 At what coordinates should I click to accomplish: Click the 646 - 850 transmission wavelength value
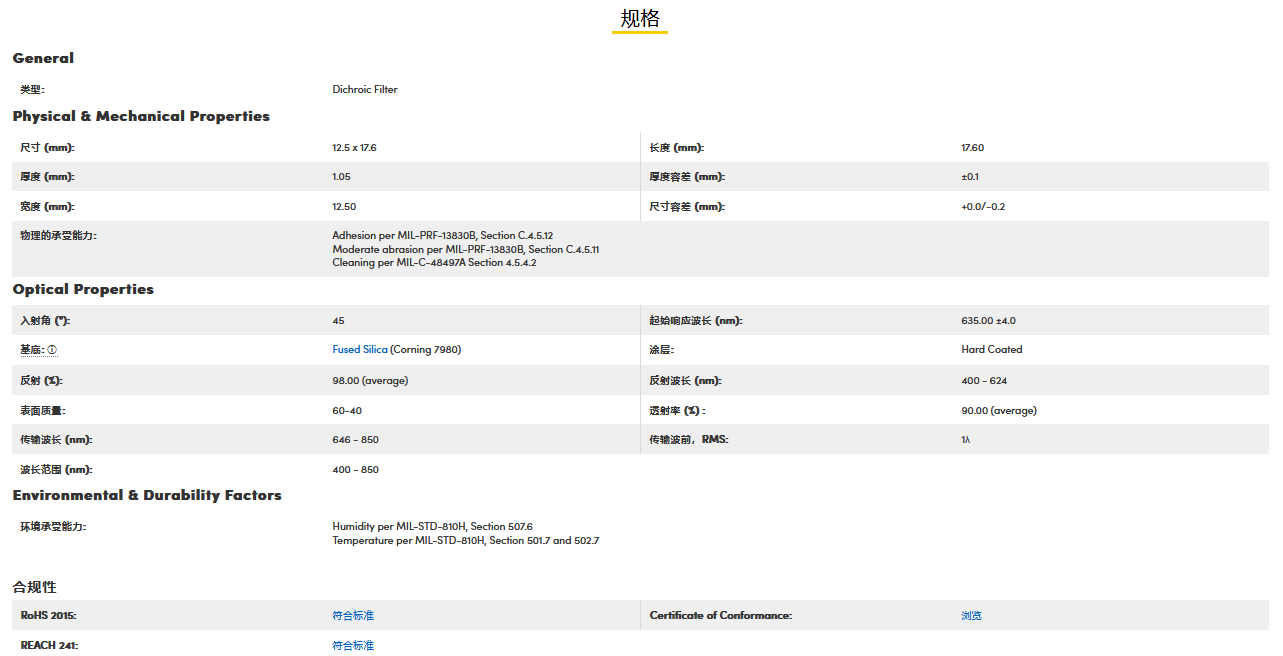(356, 440)
